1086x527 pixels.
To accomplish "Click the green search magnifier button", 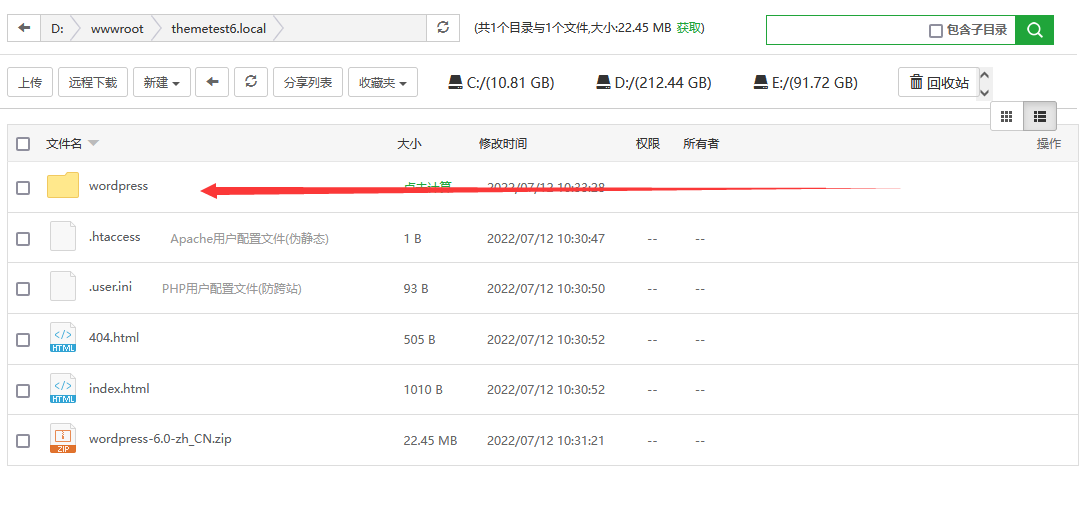I will pos(1034,30).
